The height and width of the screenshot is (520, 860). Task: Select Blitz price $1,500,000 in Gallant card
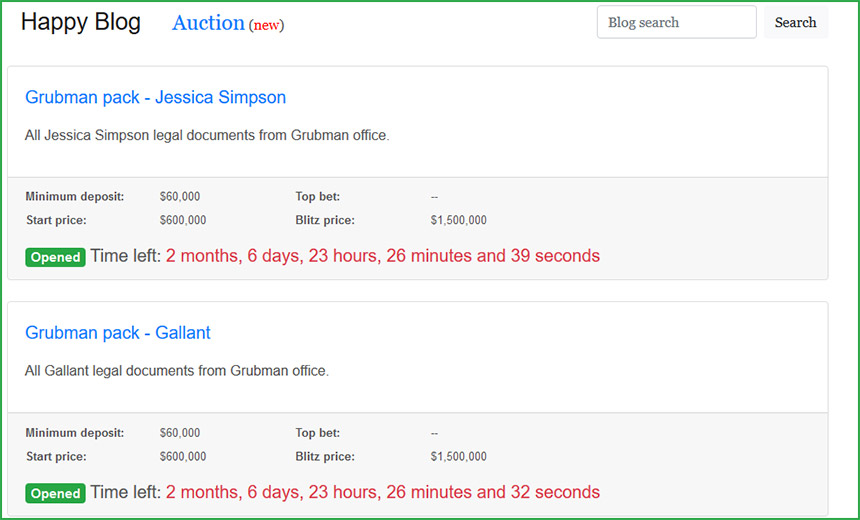click(x=459, y=456)
